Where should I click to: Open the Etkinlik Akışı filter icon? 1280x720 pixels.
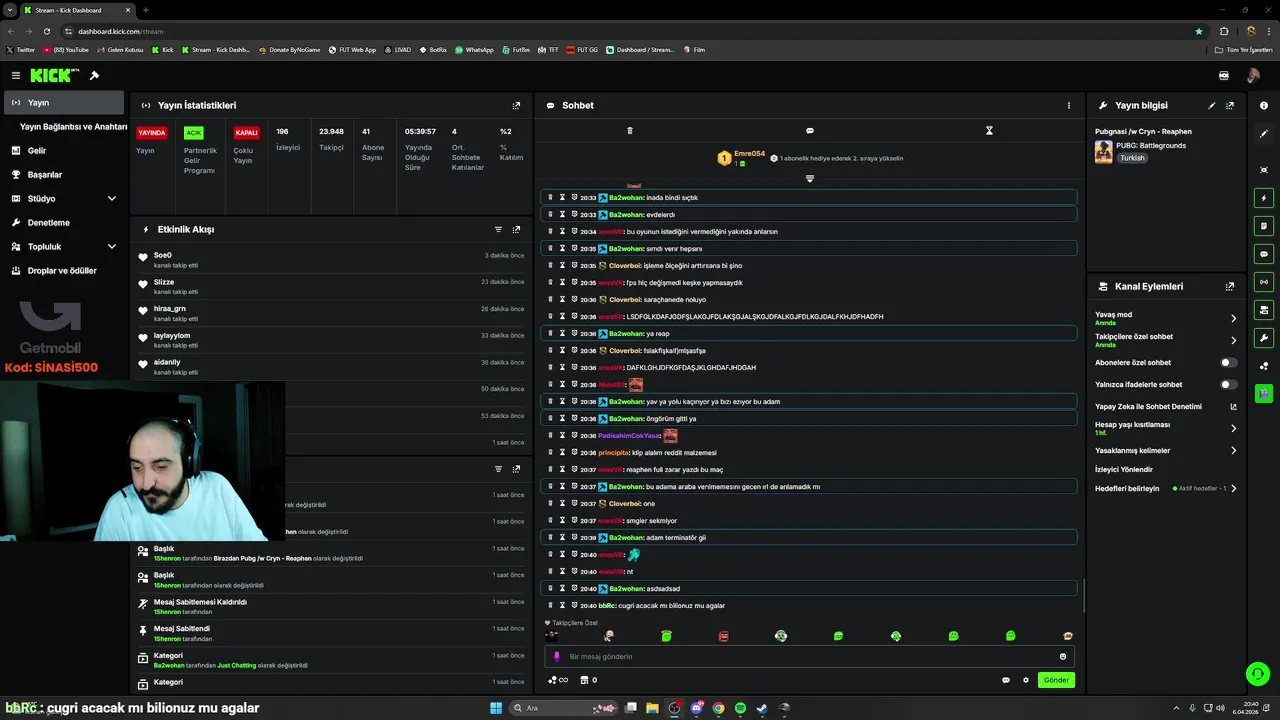pyautogui.click(x=498, y=229)
